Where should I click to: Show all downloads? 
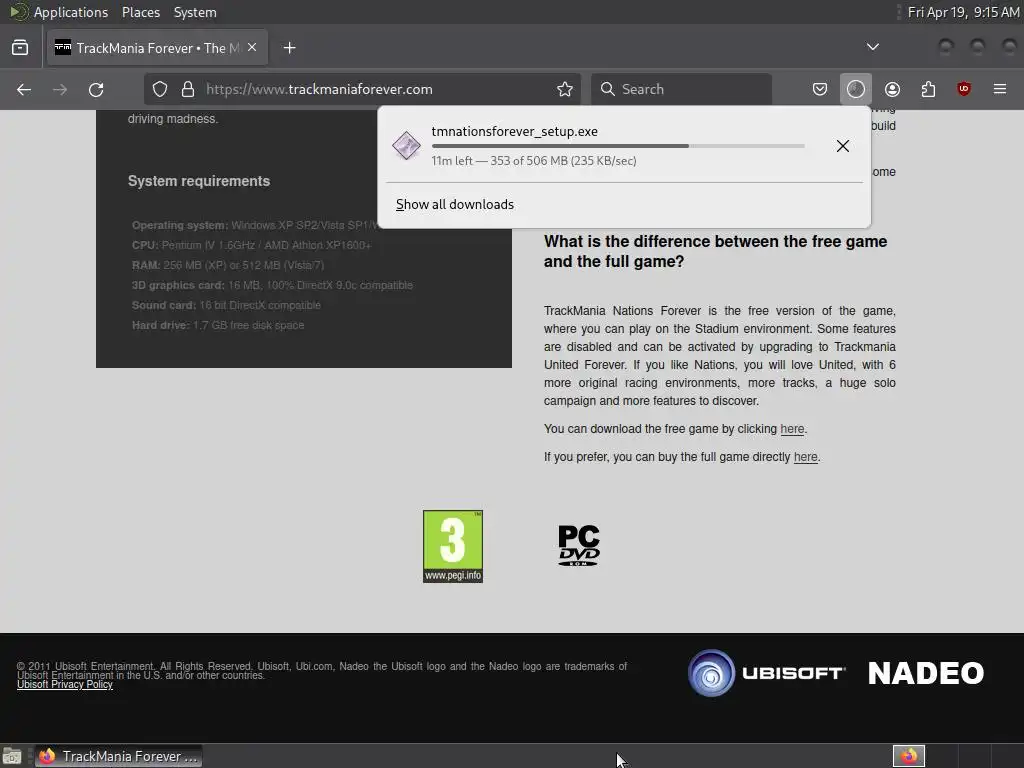pyautogui.click(x=455, y=204)
